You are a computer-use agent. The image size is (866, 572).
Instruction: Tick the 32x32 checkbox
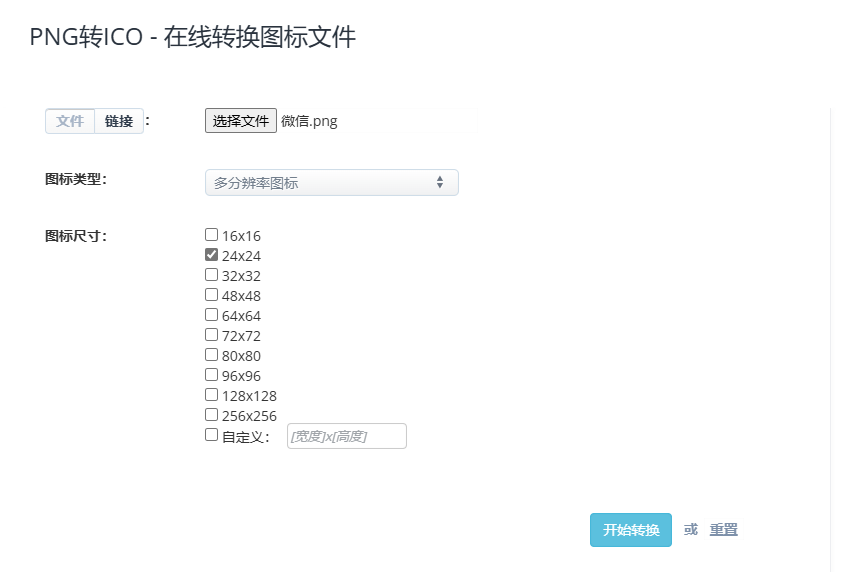pyautogui.click(x=211, y=275)
